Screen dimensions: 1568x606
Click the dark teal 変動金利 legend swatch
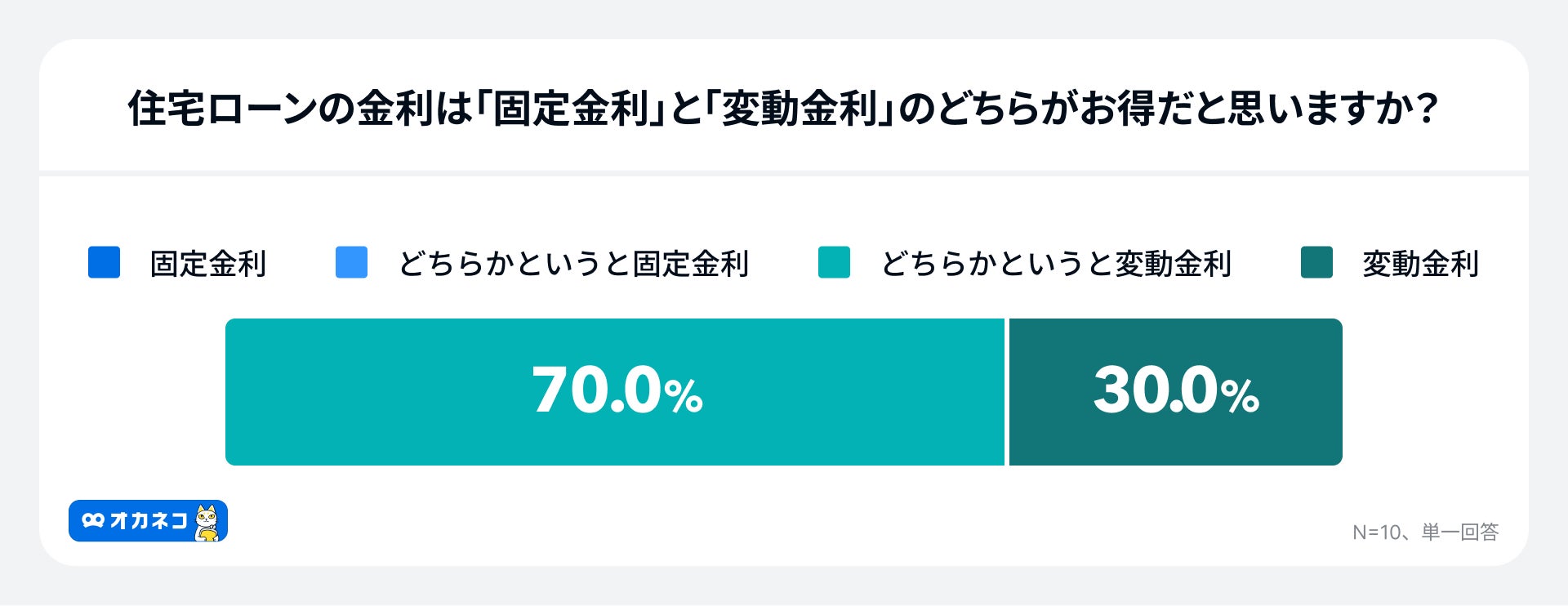click(1316, 262)
